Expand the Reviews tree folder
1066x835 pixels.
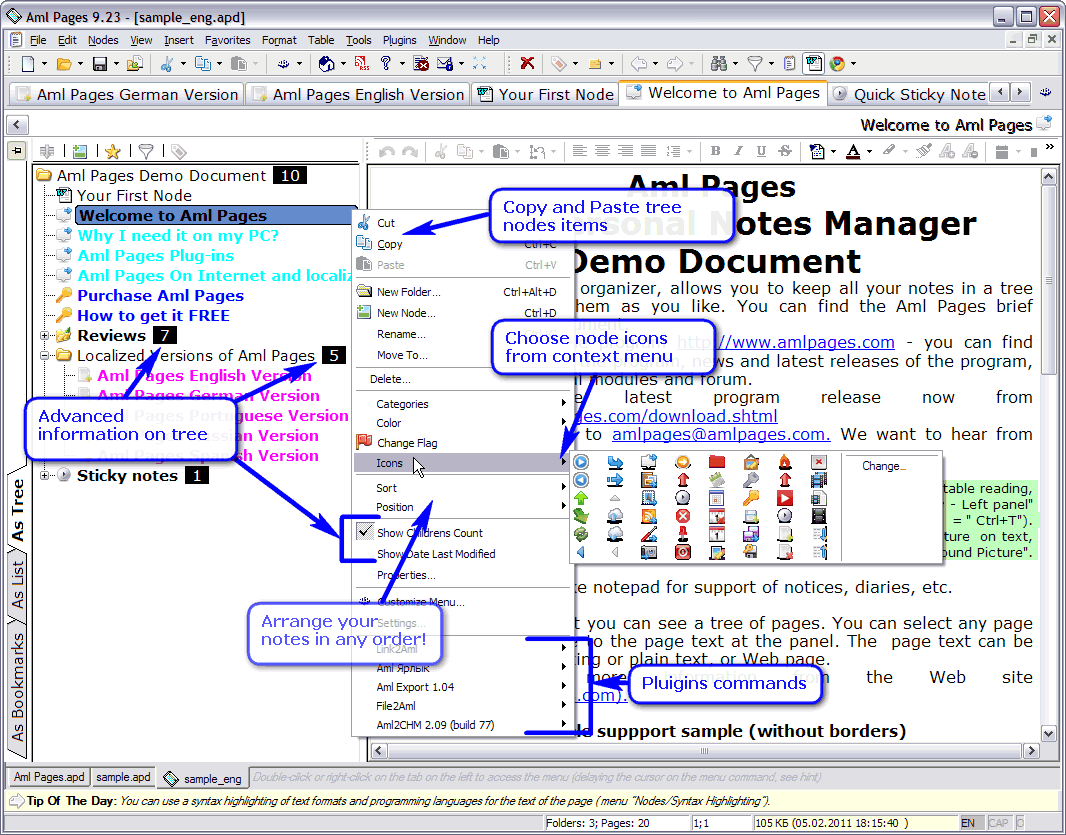[45, 336]
